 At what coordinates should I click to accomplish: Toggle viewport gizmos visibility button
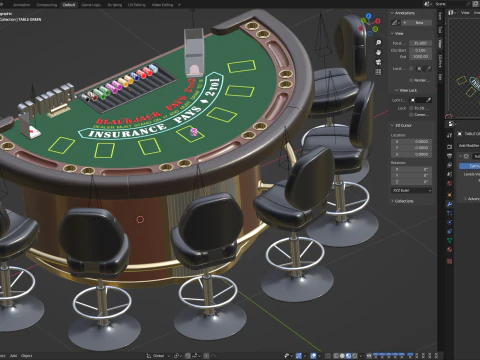pos(299,356)
